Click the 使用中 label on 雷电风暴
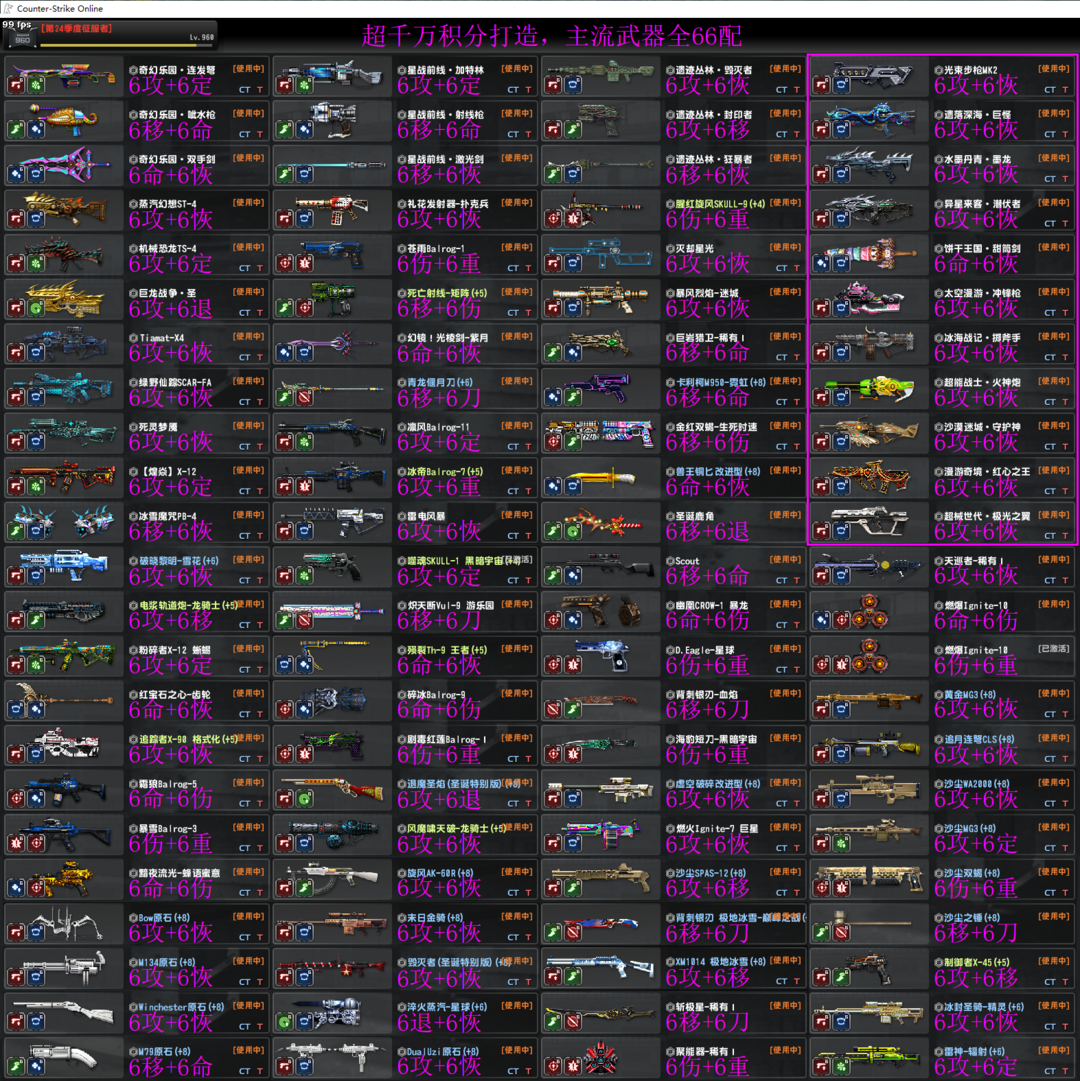This screenshot has height=1081, width=1080. click(517, 515)
